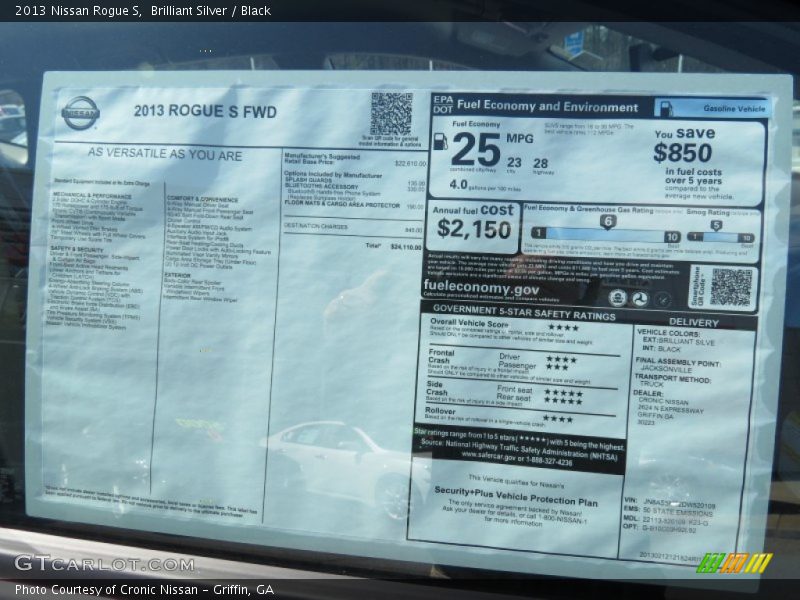Click the "$22,610.00" base price

(410, 164)
